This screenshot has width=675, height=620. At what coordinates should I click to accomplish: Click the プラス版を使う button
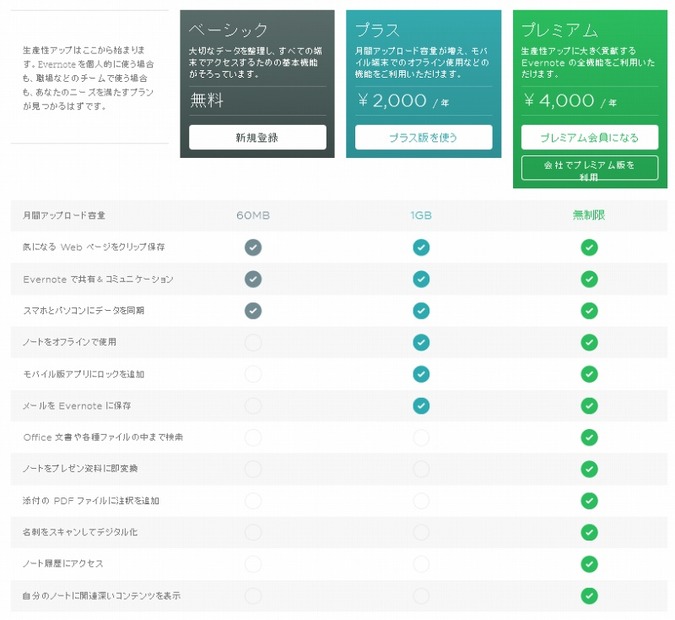[424, 137]
